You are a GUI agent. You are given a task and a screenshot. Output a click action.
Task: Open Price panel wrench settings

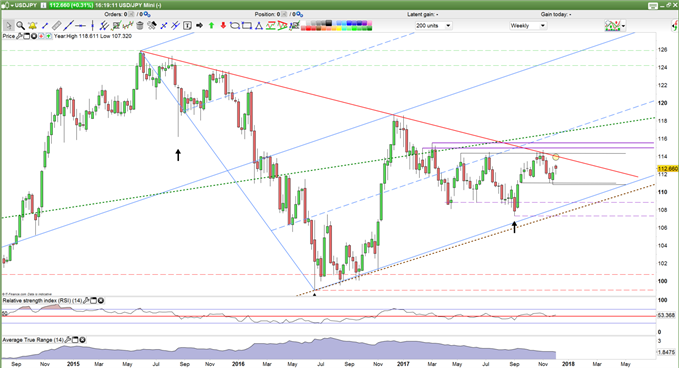[19, 36]
